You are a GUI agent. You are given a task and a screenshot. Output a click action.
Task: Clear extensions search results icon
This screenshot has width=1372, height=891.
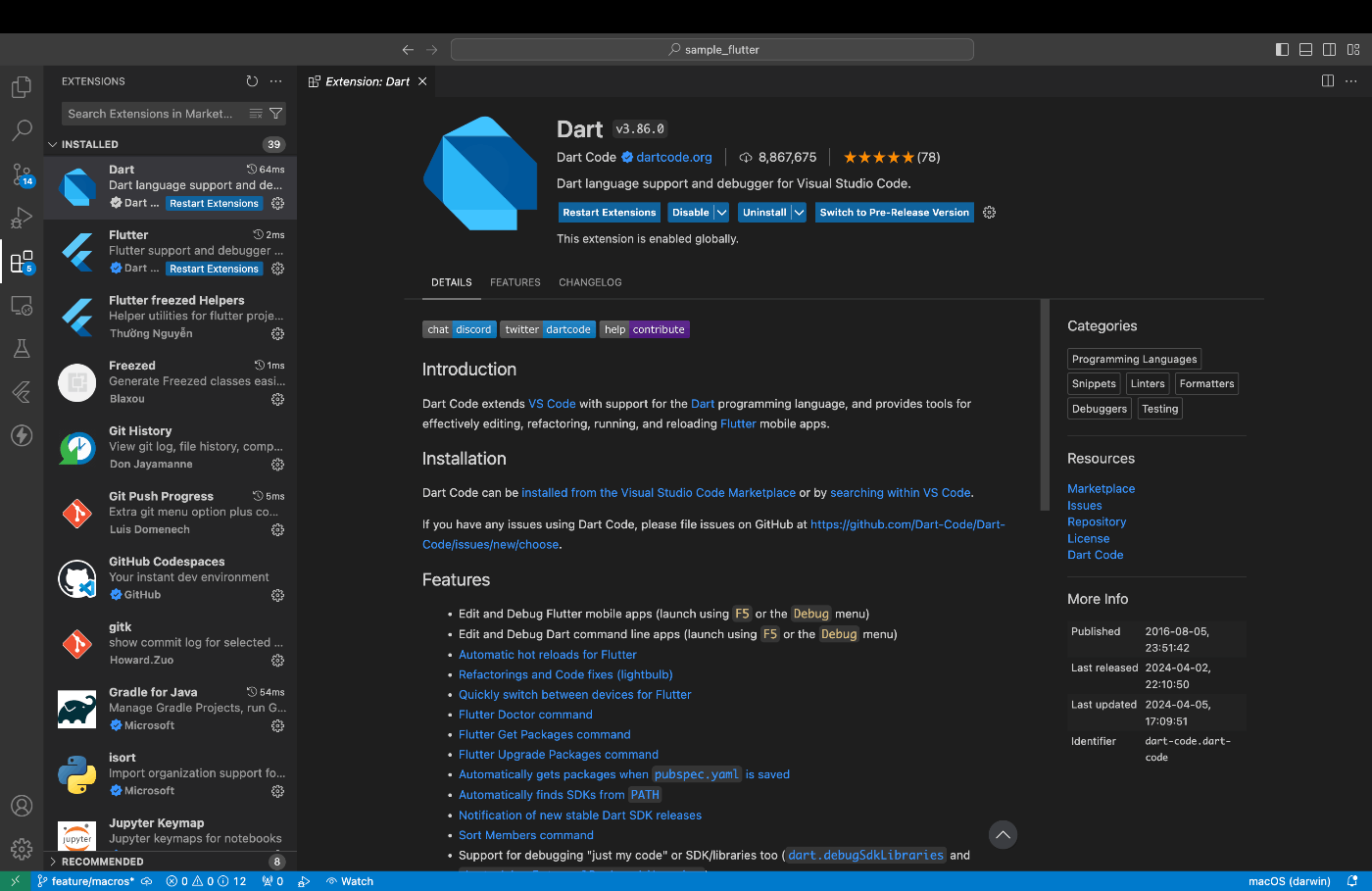pos(256,114)
